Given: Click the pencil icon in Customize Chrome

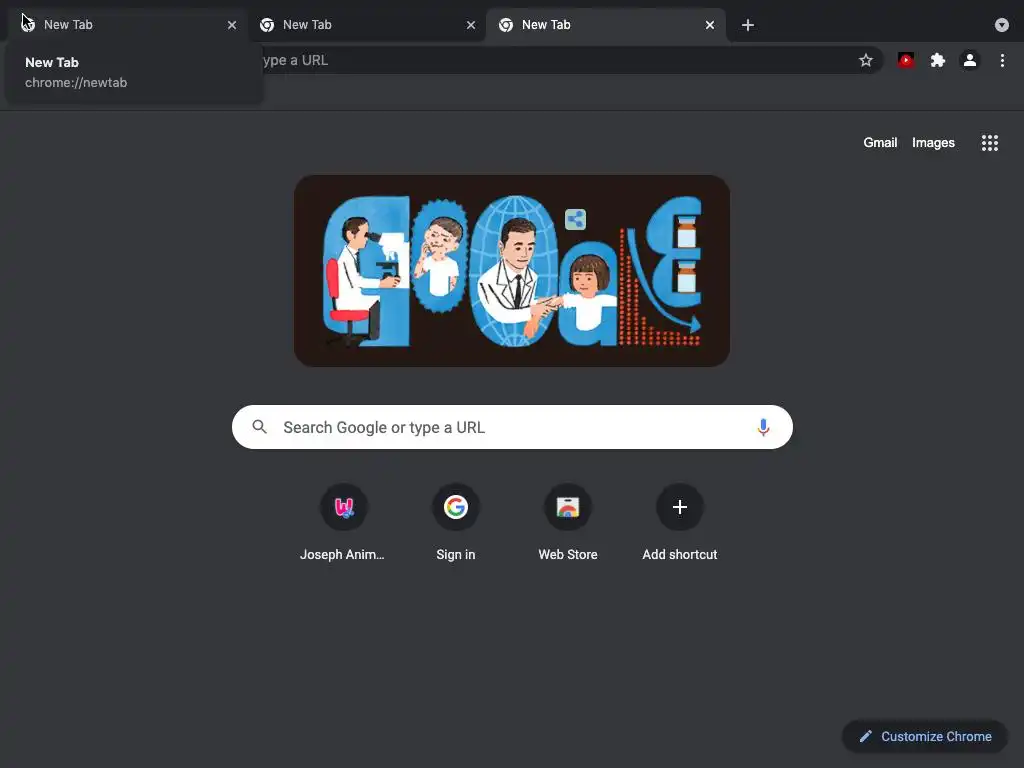Looking at the screenshot, I should [865, 737].
